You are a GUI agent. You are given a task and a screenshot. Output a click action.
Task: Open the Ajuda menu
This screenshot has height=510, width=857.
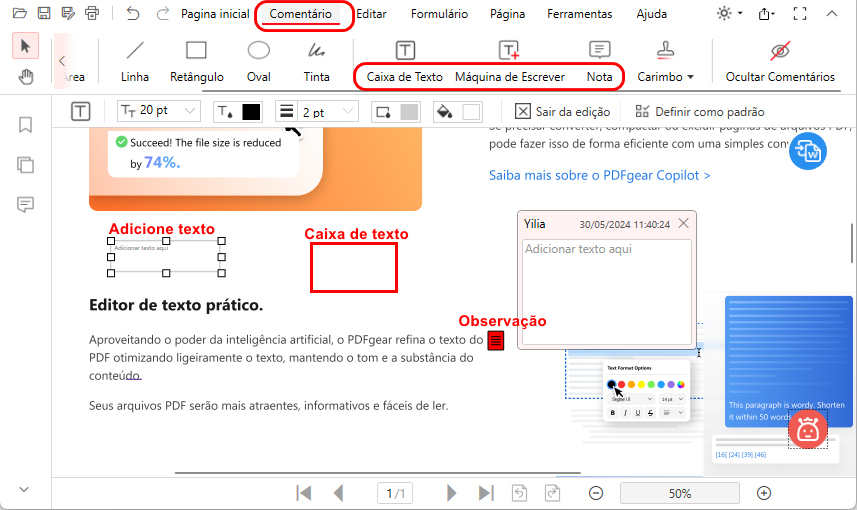[x=651, y=14]
